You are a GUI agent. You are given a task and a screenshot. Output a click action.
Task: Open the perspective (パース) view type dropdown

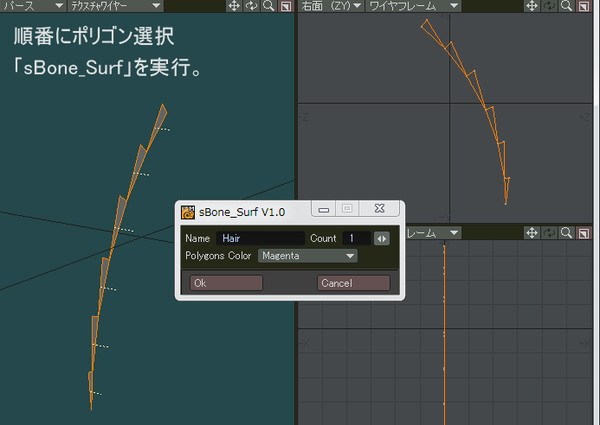[33, 6]
